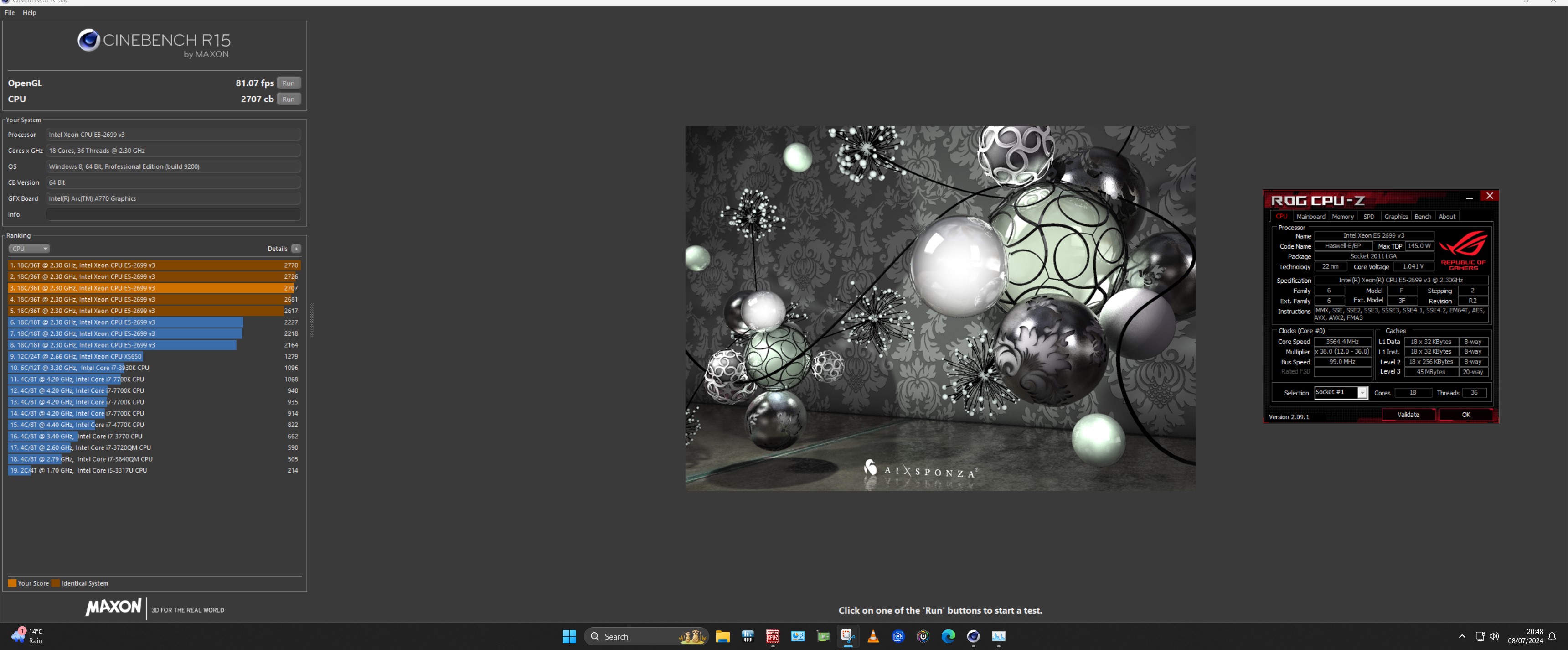
Task: Open the About tab in CPU-Z
Action: click(x=1447, y=217)
